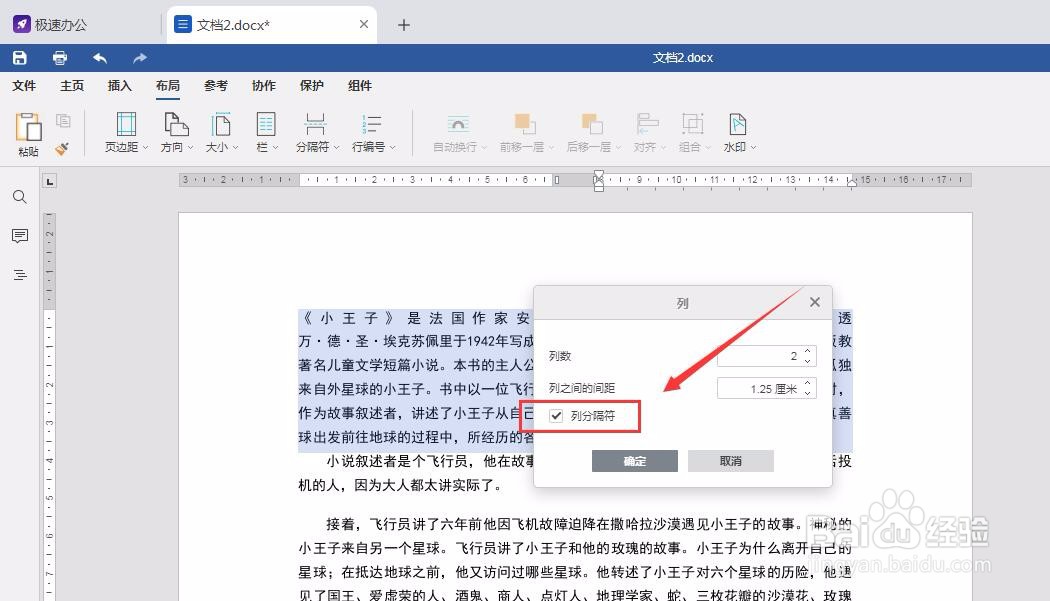Open a new tab with plus button
The width and height of the screenshot is (1050, 601).
[404, 25]
